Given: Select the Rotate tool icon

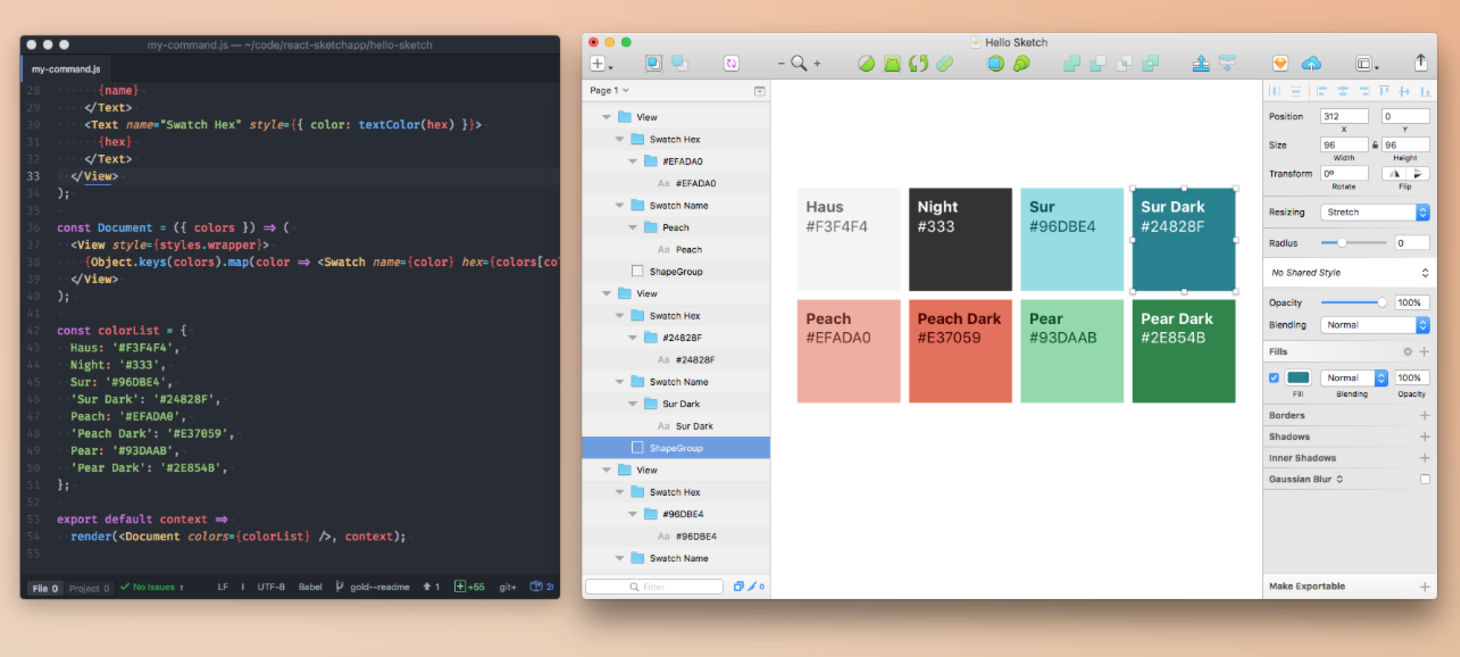Looking at the screenshot, I should [918, 63].
